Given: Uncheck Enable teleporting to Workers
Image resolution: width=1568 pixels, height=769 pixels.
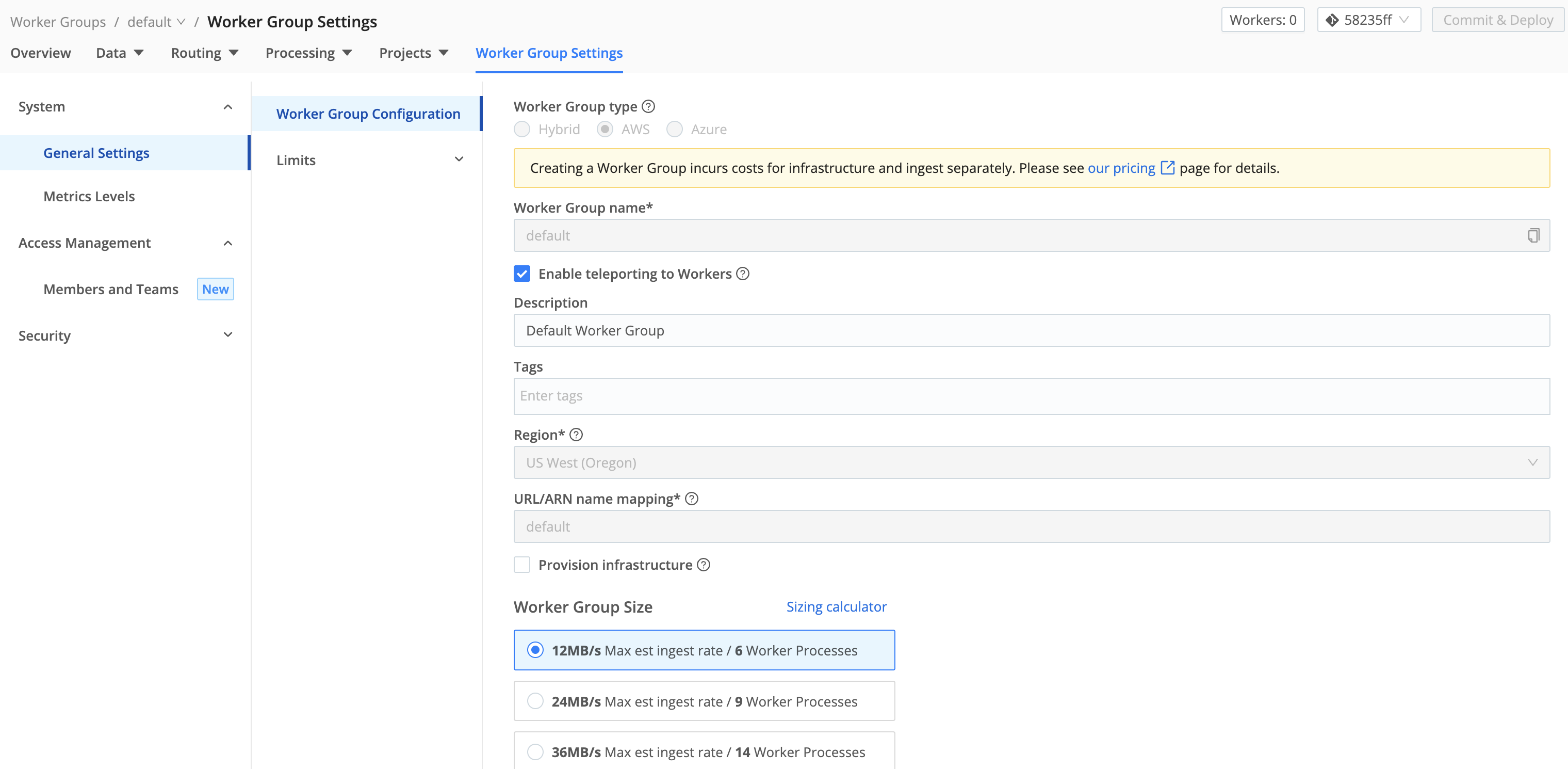Looking at the screenshot, I should click(x=521, y=274).
